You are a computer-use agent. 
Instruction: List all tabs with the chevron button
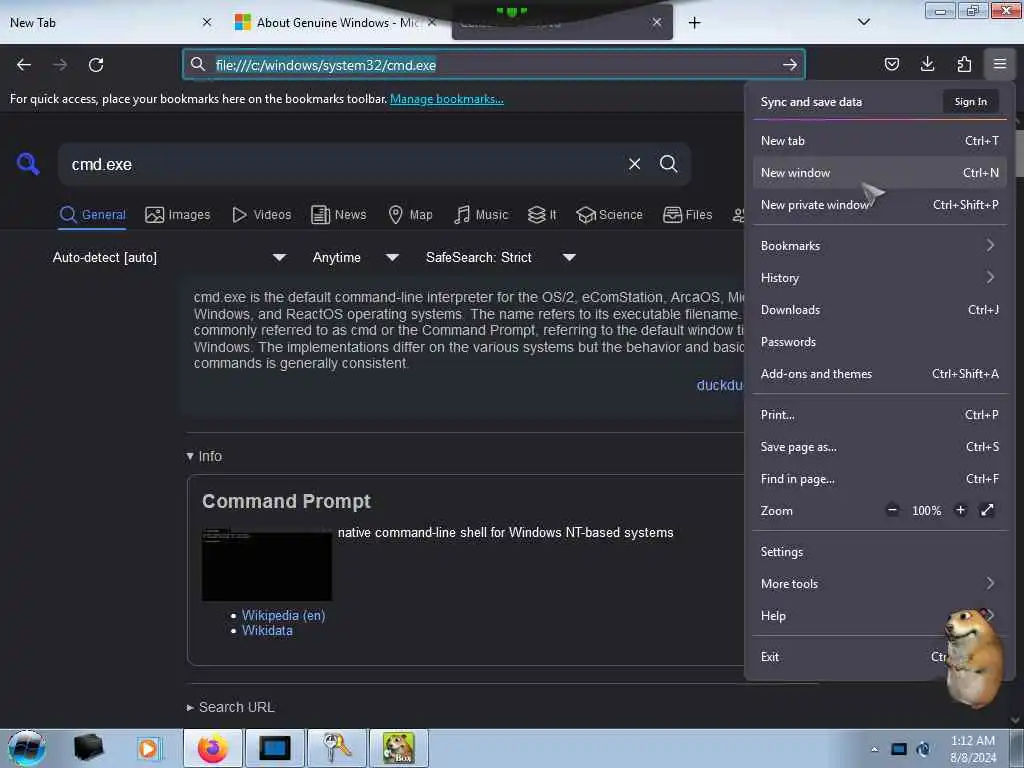pos(863,22)
